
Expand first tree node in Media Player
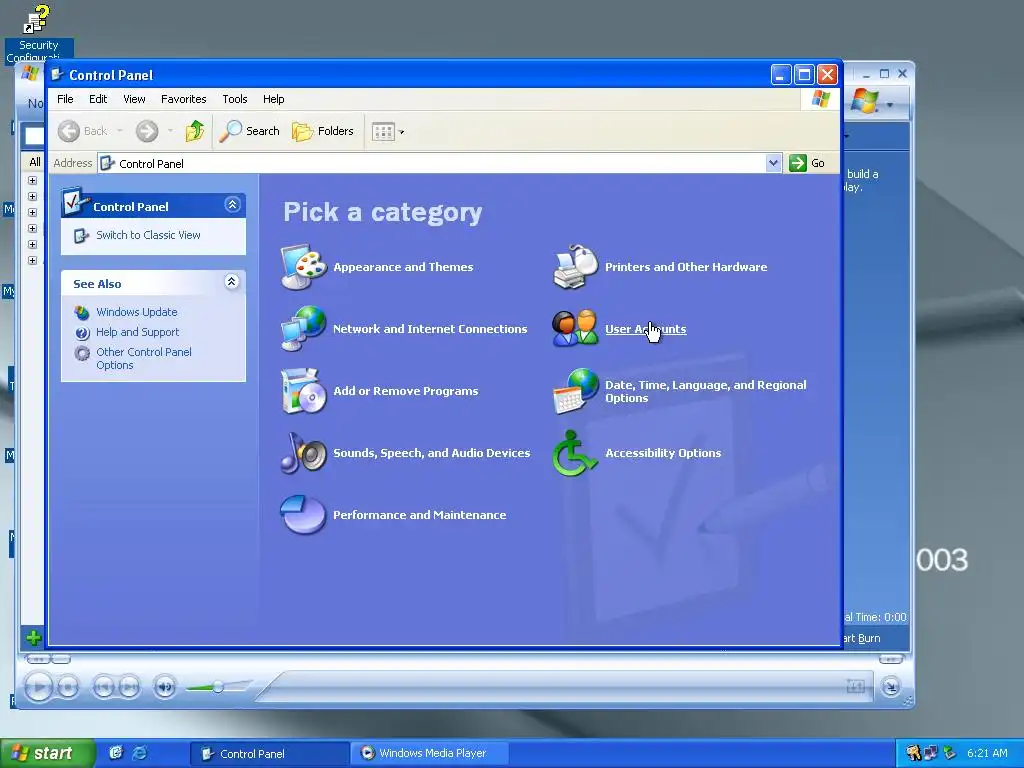pos(32,180)
